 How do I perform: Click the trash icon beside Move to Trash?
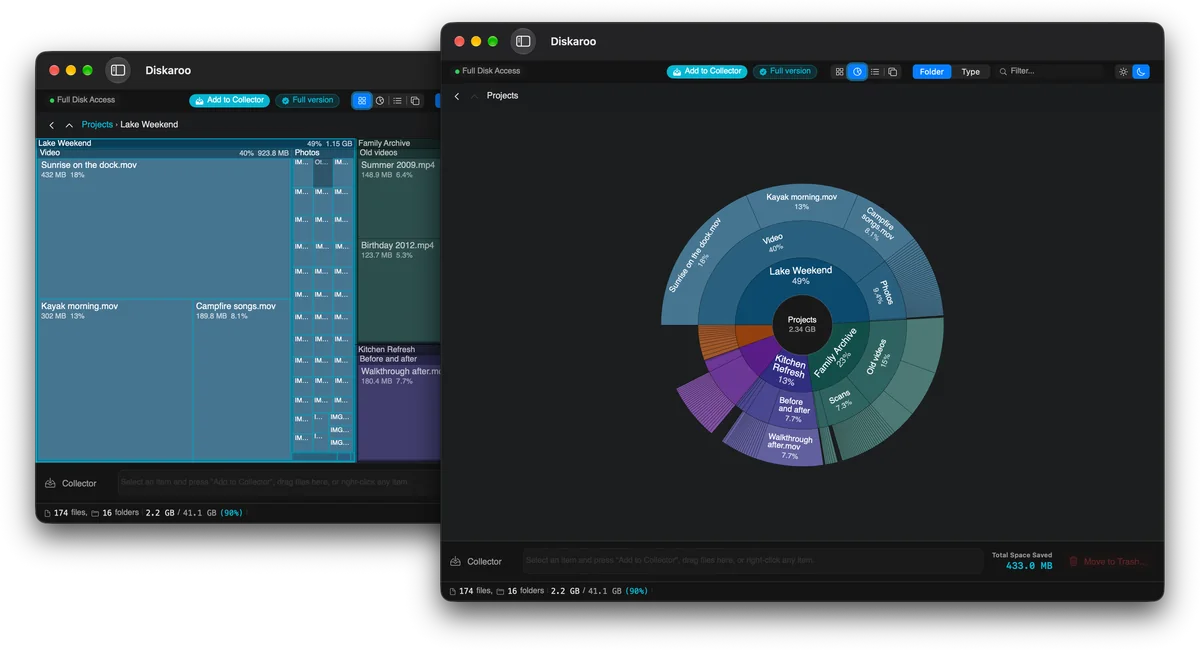coord(1074,562)
